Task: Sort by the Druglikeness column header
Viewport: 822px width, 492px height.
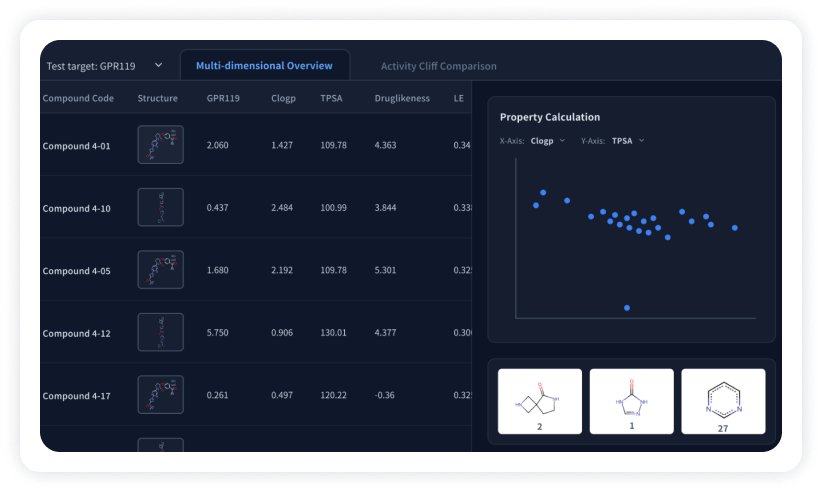Action: click(x=402, y=98)
